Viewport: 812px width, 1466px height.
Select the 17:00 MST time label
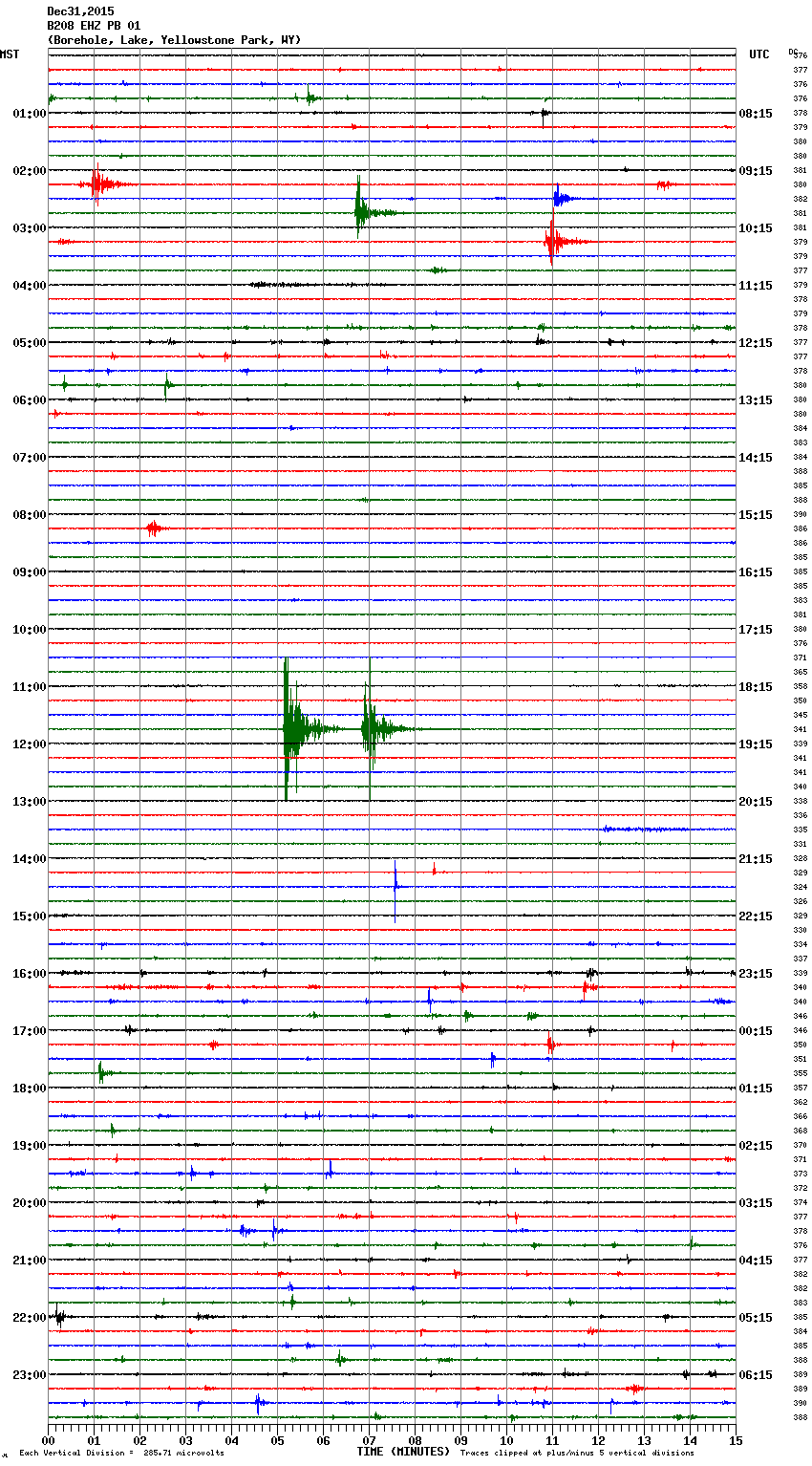click(x=30, y=1031)
